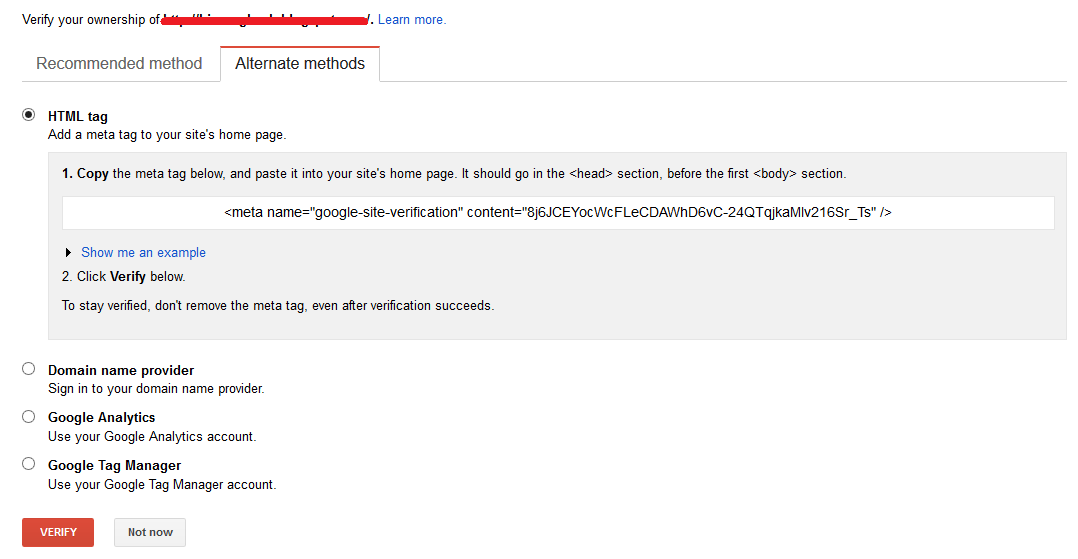Click the red VERIFY button
Screen dimensions: 1078x559
(x=58, y=532)
